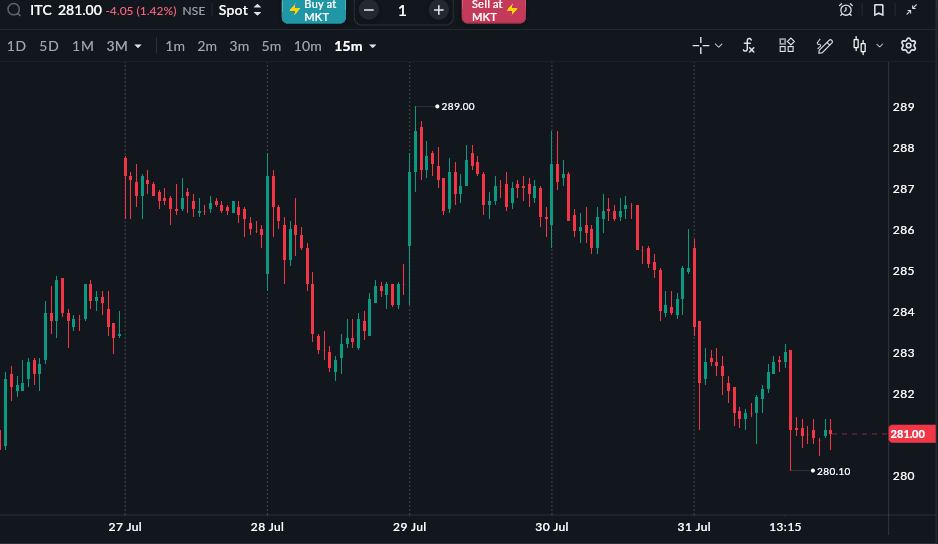
Task: Expand the crosshair cursor options chevron
Action: point(718,45)
